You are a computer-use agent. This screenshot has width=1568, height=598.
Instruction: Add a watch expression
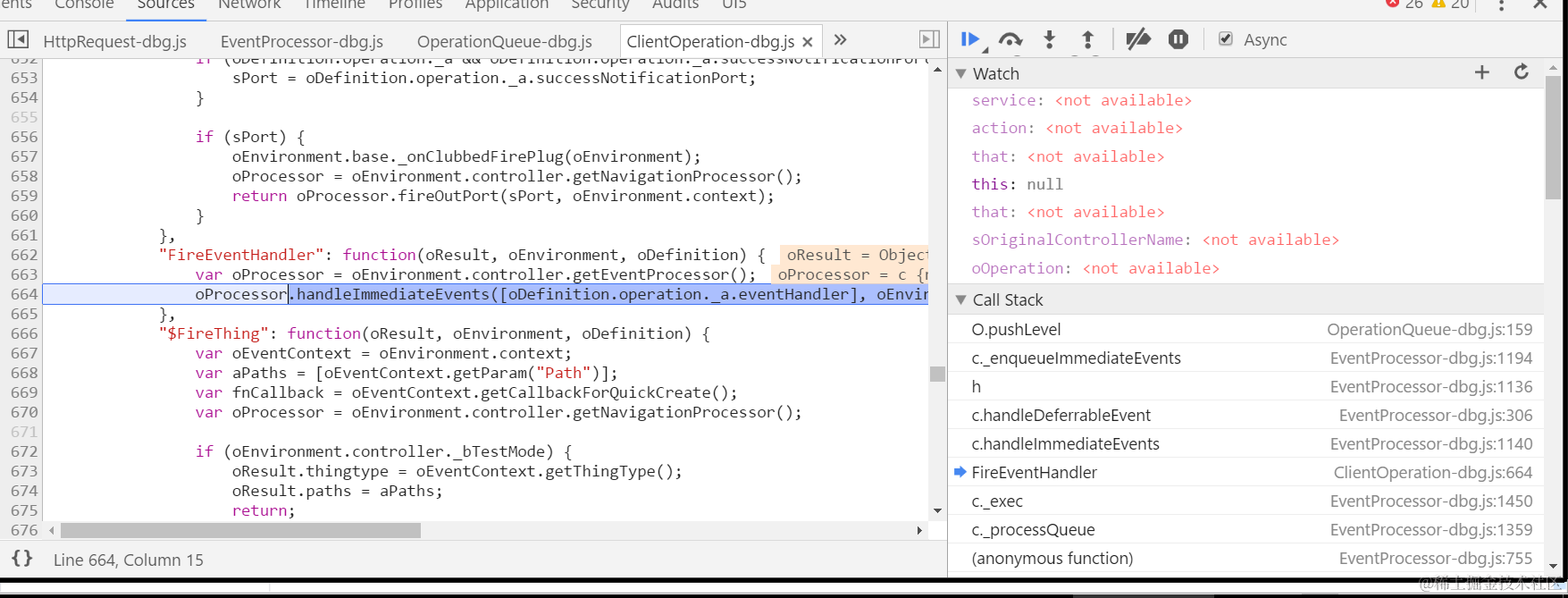point(1481,72)
